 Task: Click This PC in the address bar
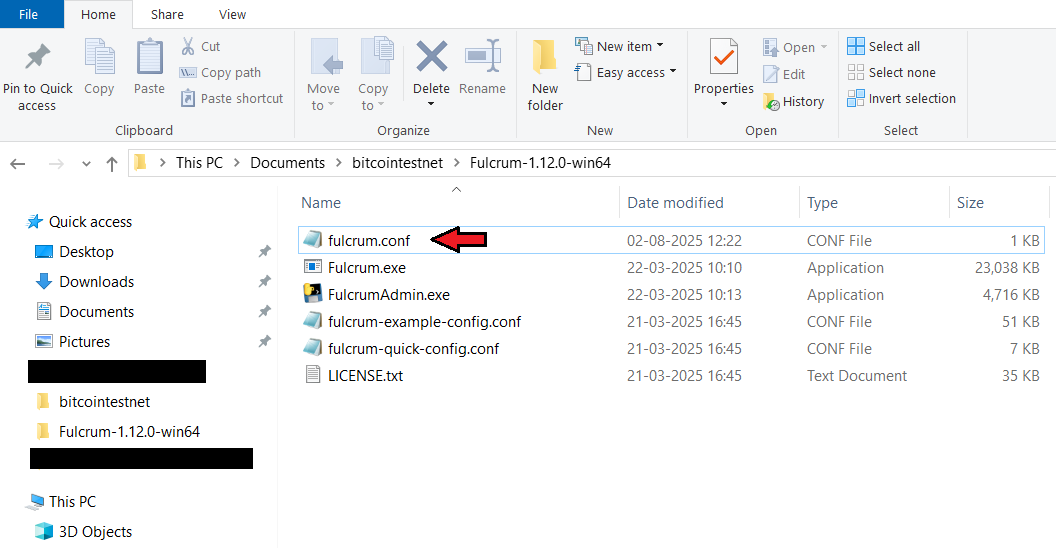pyautogui.click(x=199, y=163)
